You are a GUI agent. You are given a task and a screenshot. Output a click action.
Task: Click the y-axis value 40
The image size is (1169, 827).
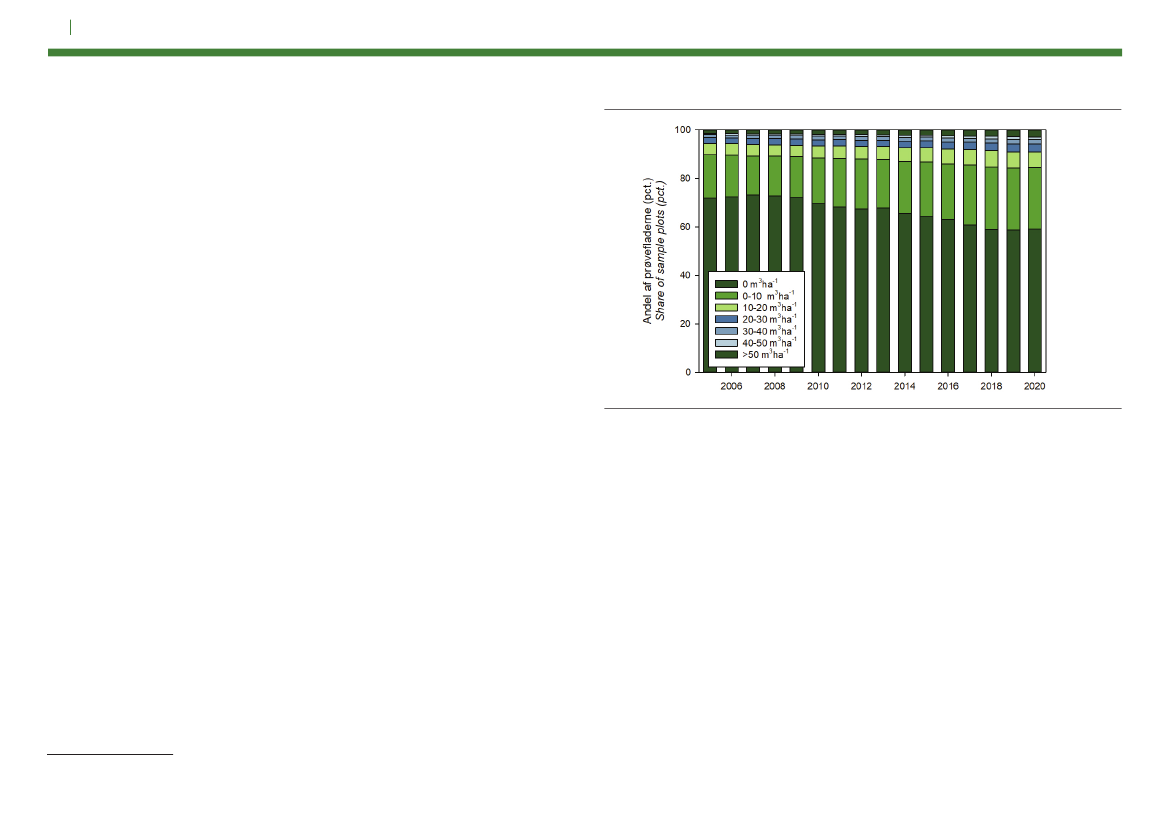[x=685, y=275]
